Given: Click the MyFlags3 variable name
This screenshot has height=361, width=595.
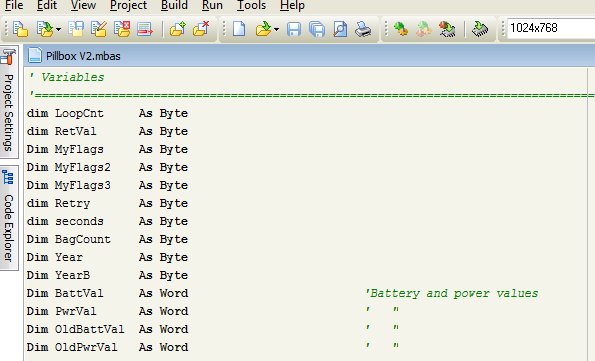Looking at the screenshot, I should 82,185.
